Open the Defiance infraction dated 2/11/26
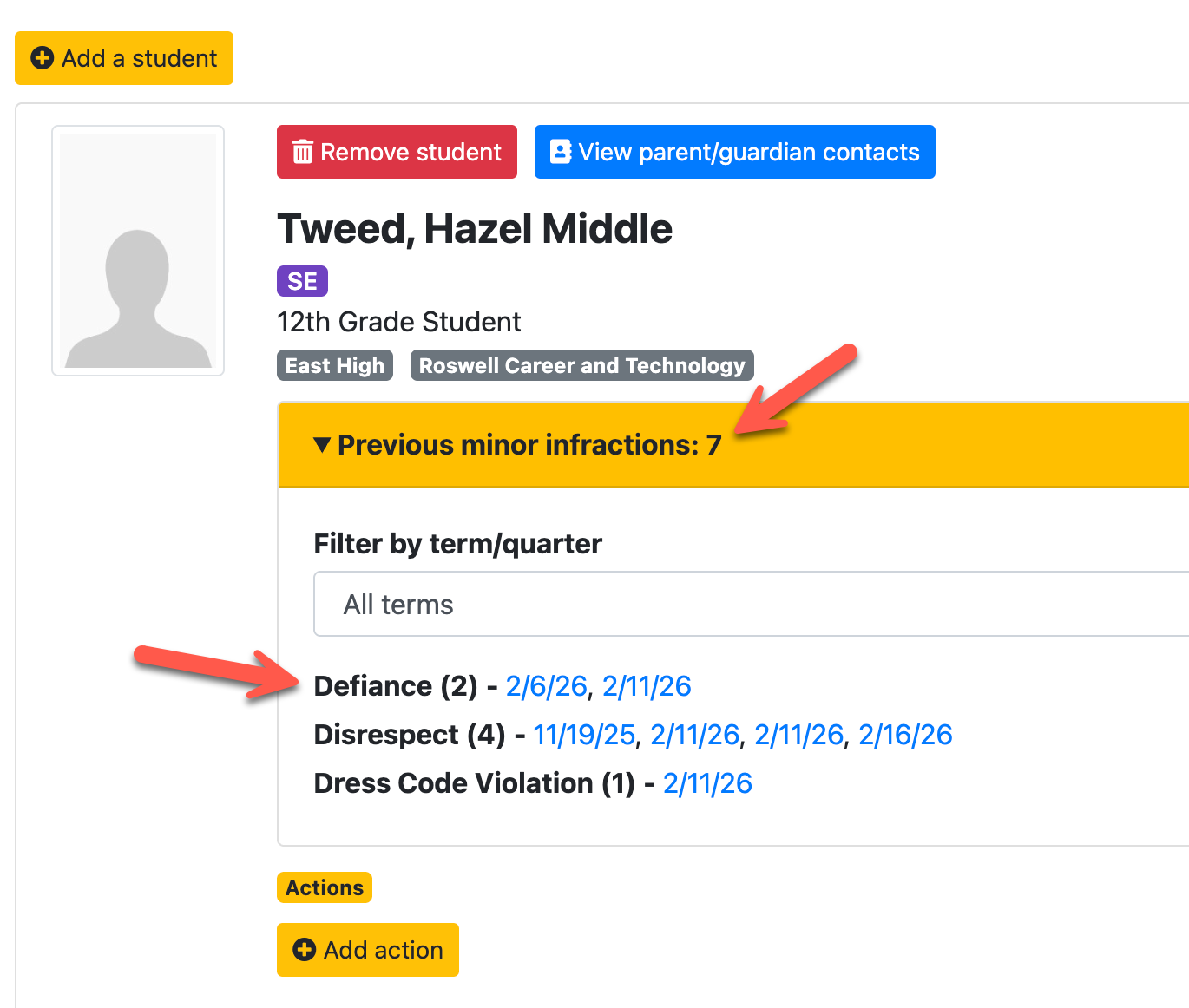 click(x=647, y=686)
